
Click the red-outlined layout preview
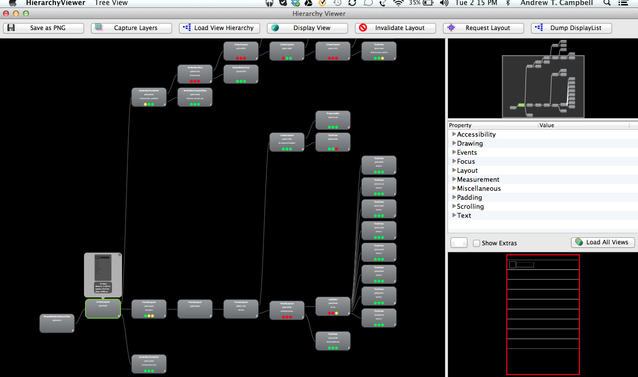click(543, 314)
